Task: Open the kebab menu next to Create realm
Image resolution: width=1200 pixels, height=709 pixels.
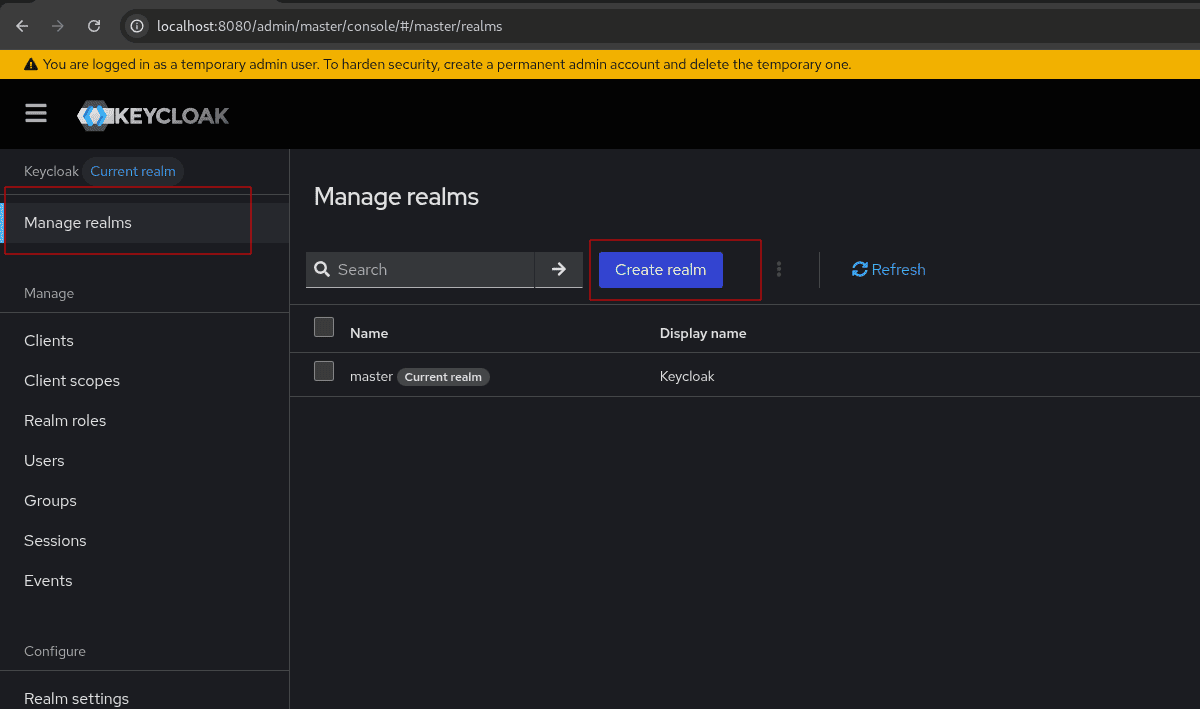Action: tap(779, 269)
